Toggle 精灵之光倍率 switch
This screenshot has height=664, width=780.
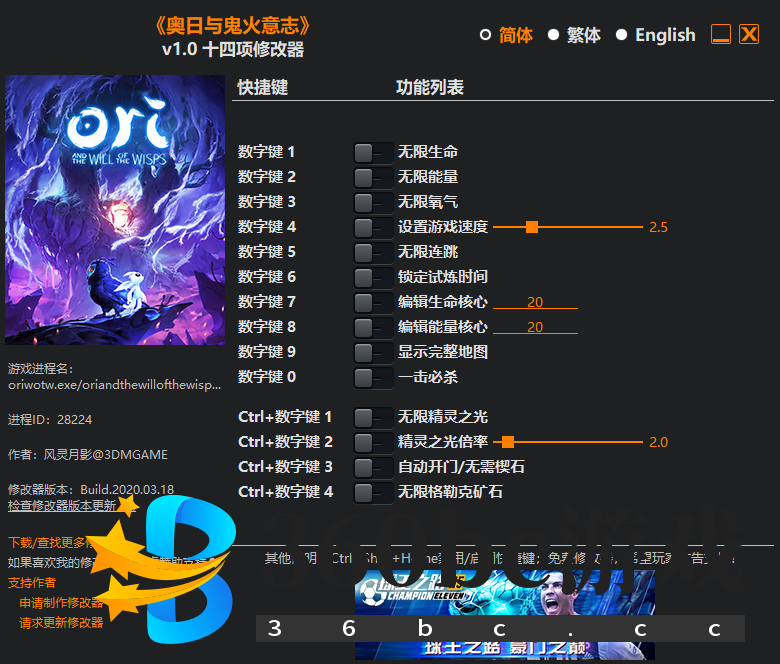tap(373, 443)
